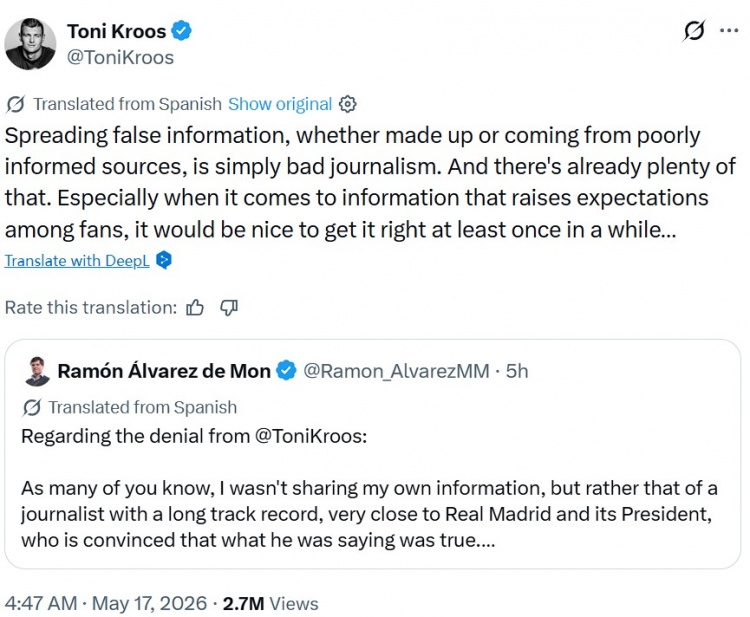This screenshot has height=617, width=750.
Task: Click the @TonIKroos handle under the name
Action: point(121,57)
